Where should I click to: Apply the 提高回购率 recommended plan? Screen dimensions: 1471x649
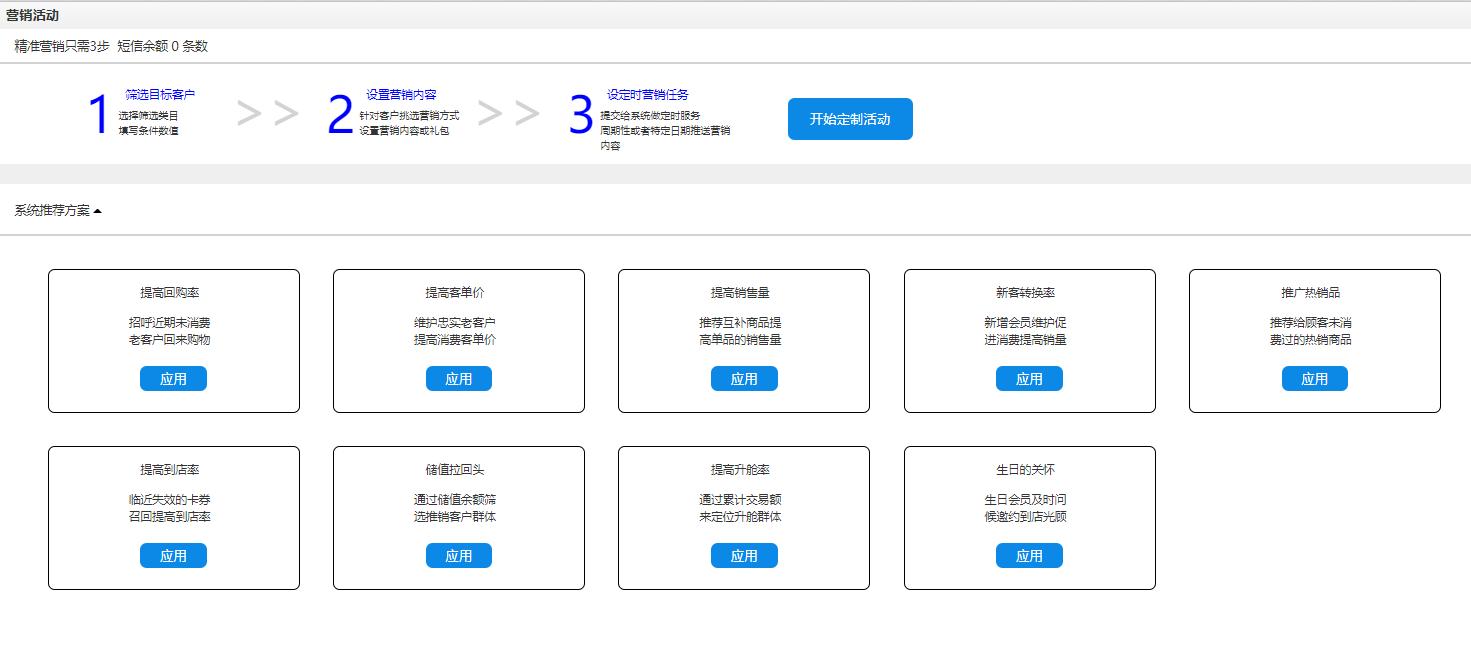(173, 378)
